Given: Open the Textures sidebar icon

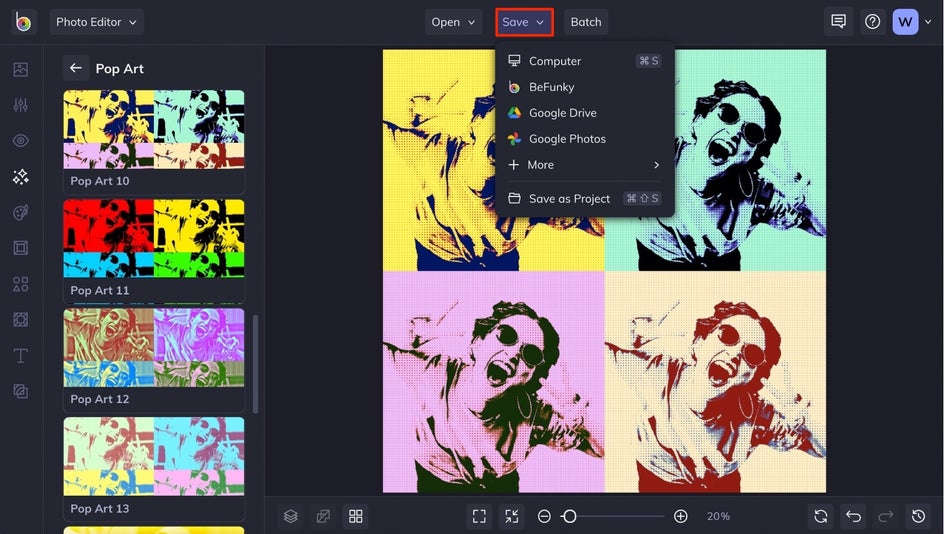Looking at the screenshot, I should [20, 391].
